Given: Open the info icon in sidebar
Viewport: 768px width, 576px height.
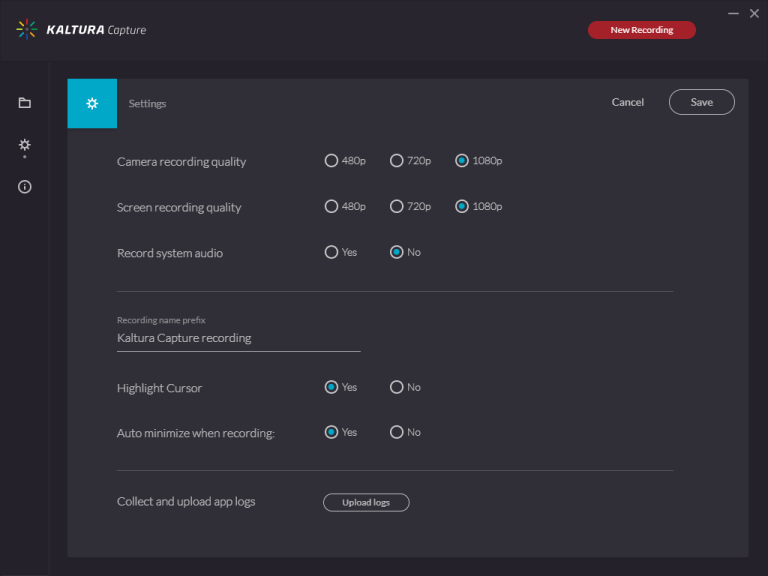Looking at the screenshot, I should tap(24, 187).
